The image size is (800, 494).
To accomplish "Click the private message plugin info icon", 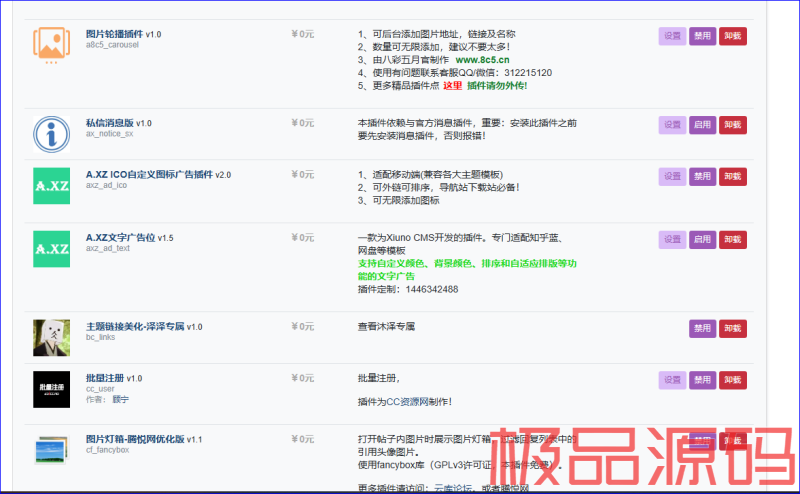I will (x=52, y=134).
